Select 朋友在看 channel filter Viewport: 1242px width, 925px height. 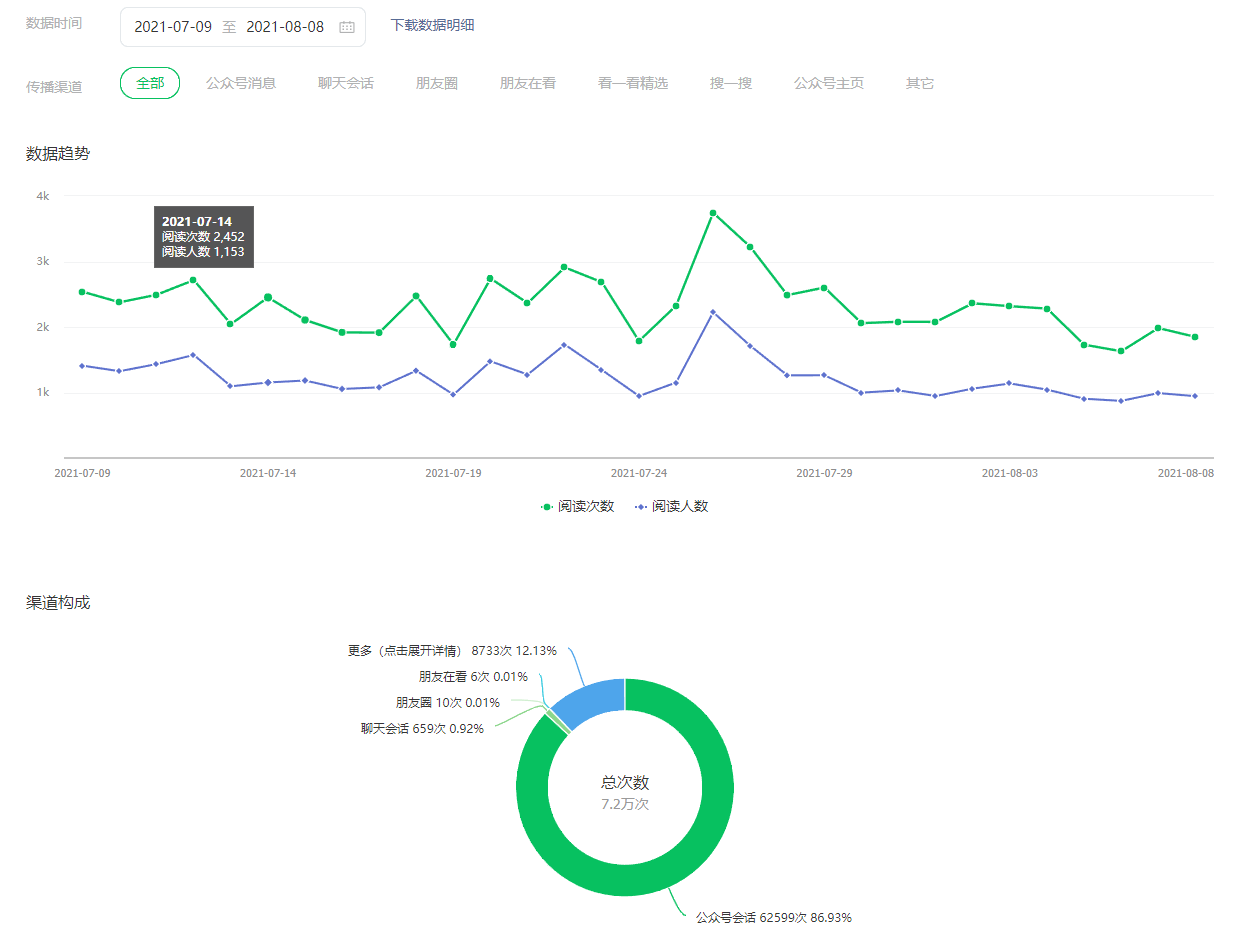coord(528,84)
